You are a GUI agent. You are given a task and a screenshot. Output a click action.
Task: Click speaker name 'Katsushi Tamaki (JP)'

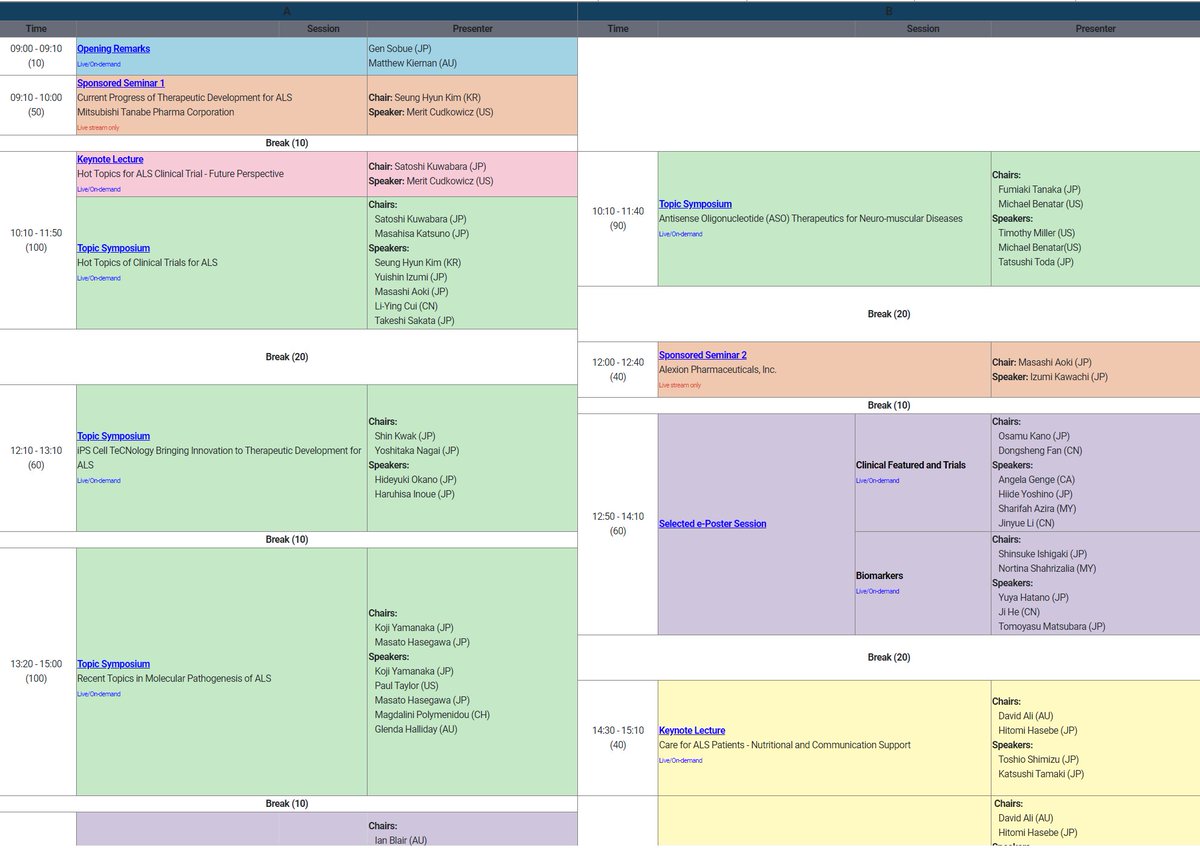(x=1041, y=774)
